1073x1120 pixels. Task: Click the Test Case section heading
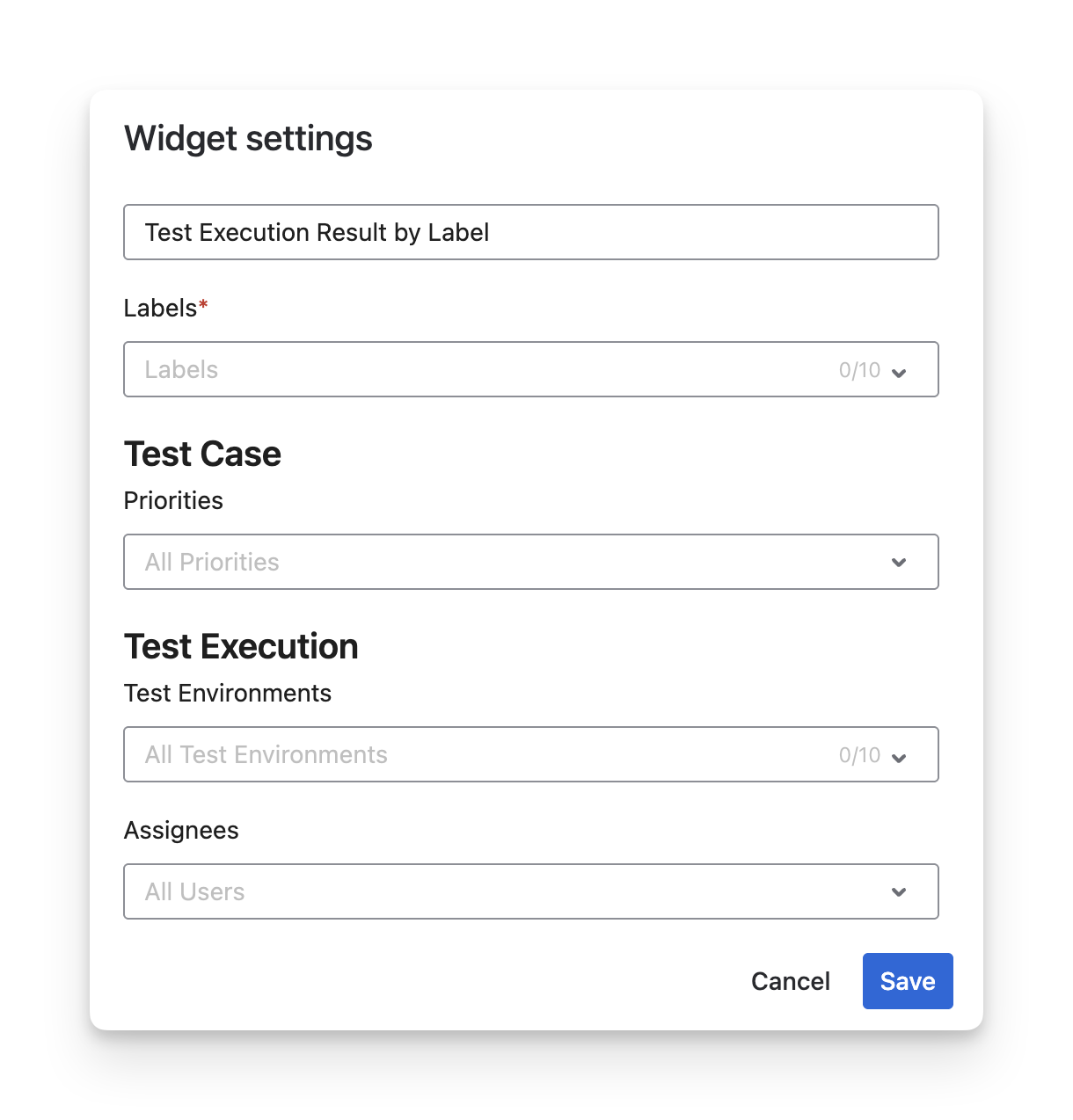pos(202,454)
